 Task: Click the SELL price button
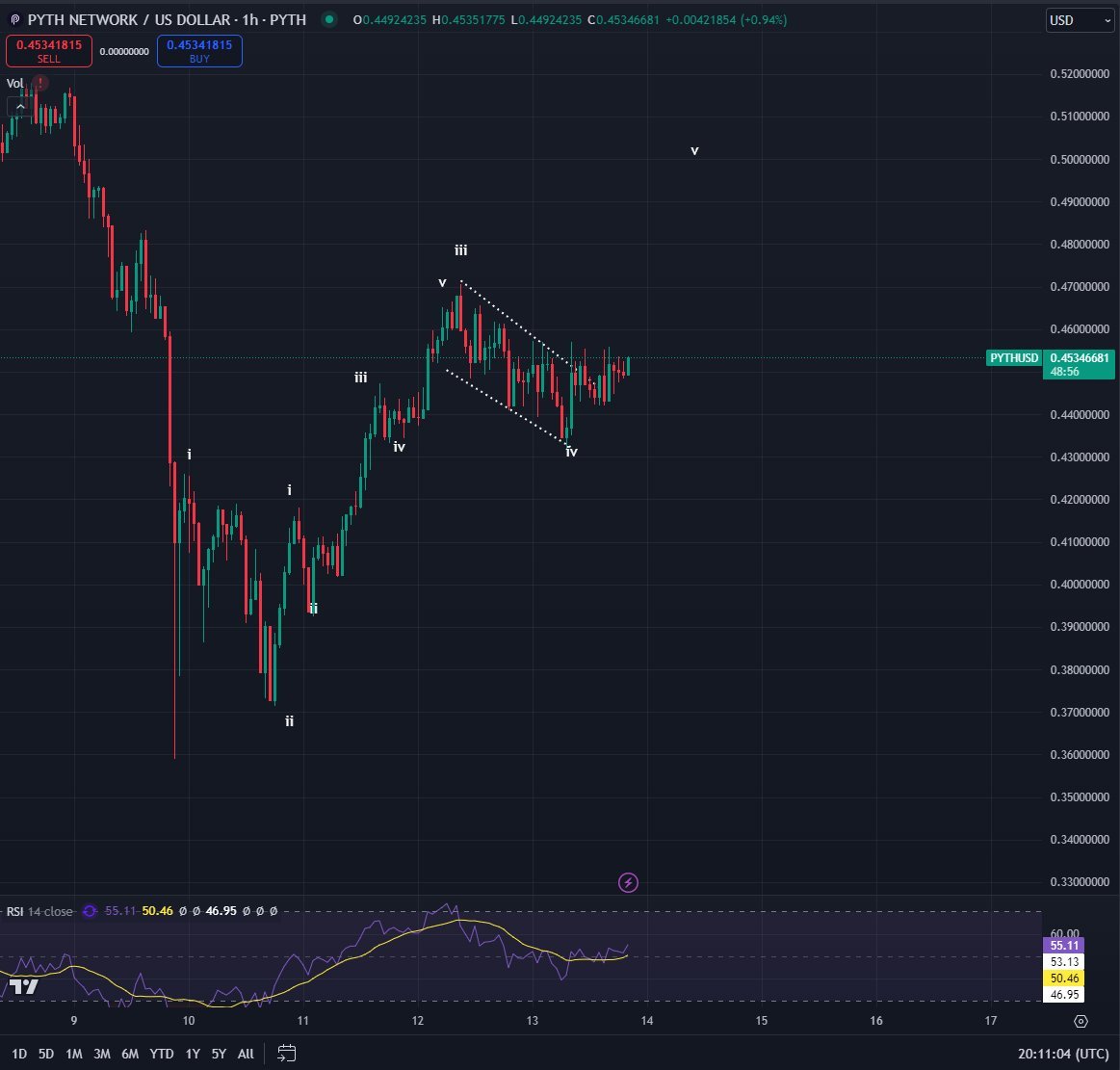point(48,51)
